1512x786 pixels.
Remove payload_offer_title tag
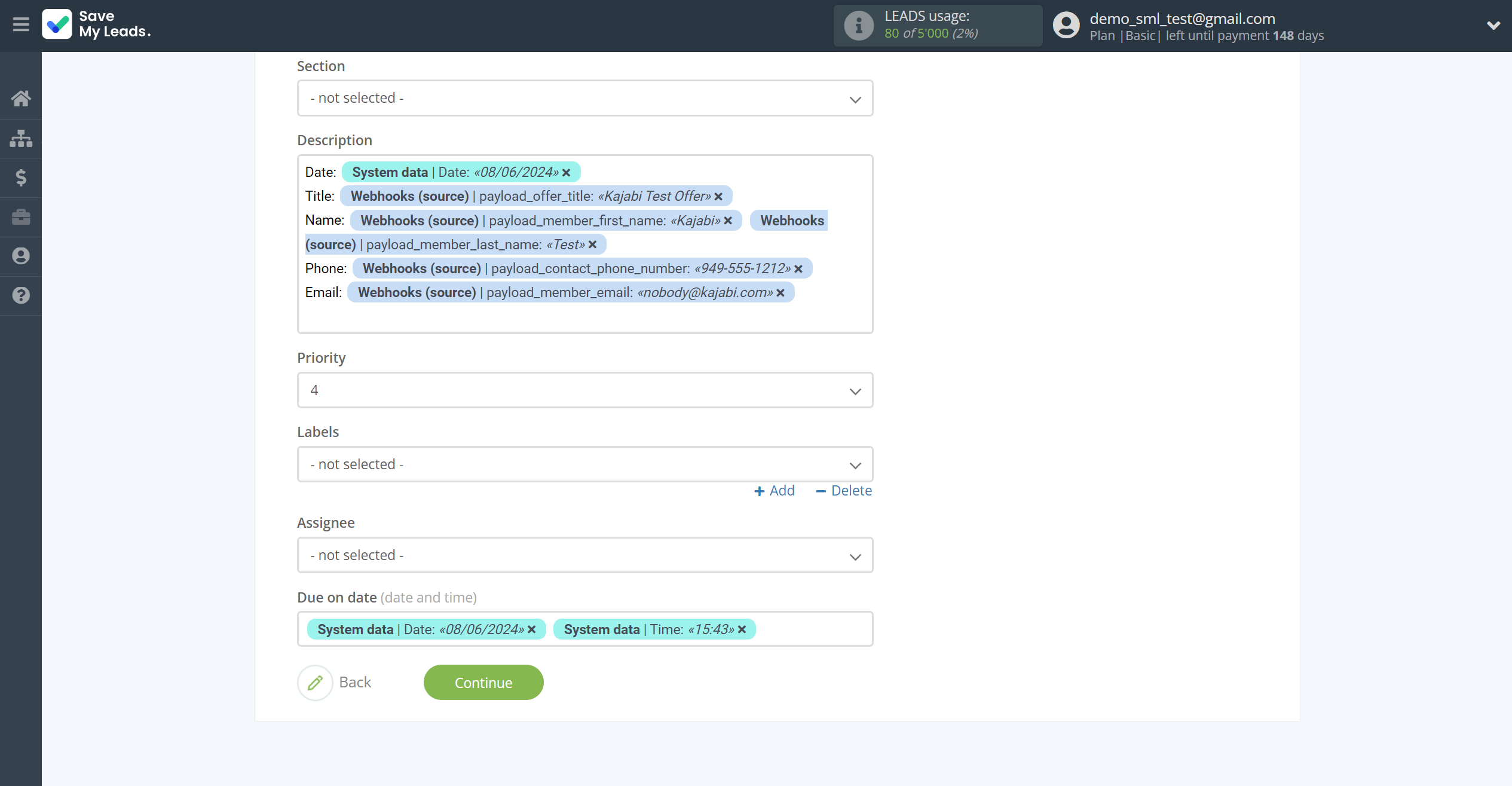[718, 197]
